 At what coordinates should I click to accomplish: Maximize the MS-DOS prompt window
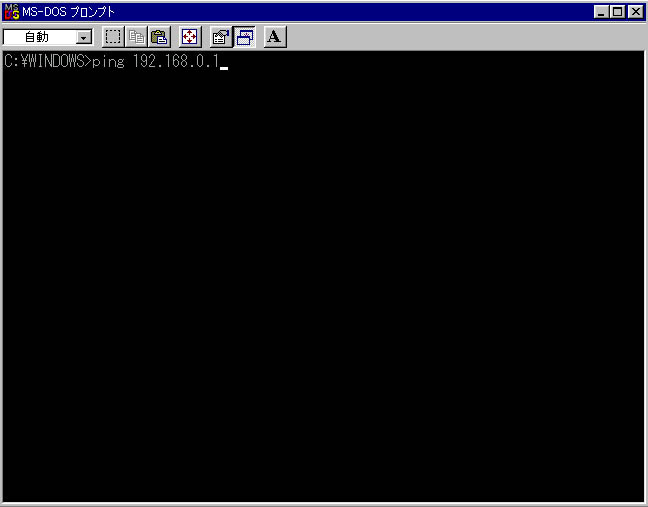point(617,12)
